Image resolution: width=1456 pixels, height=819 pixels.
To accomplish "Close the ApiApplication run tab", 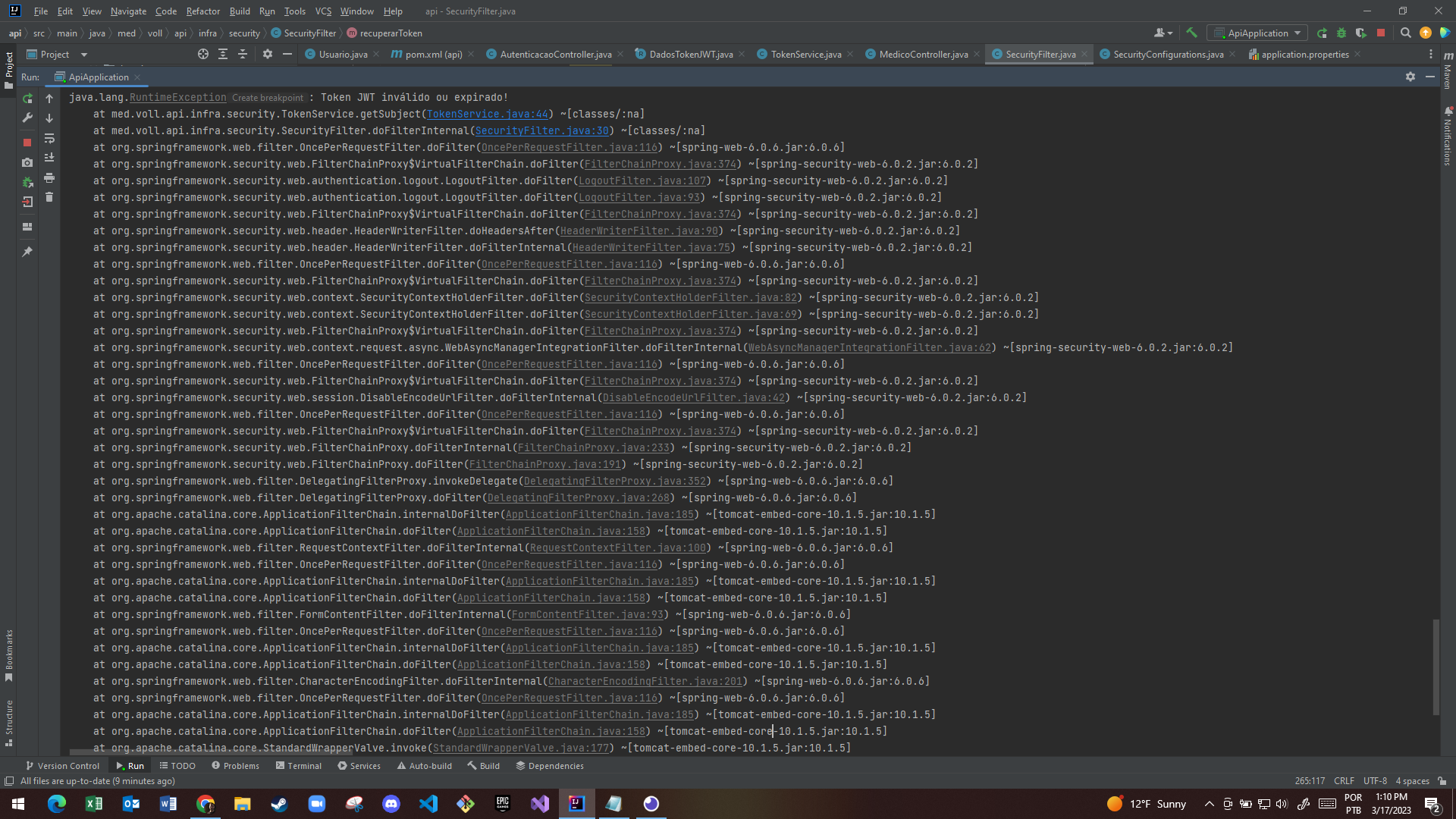I will point(137,77).
